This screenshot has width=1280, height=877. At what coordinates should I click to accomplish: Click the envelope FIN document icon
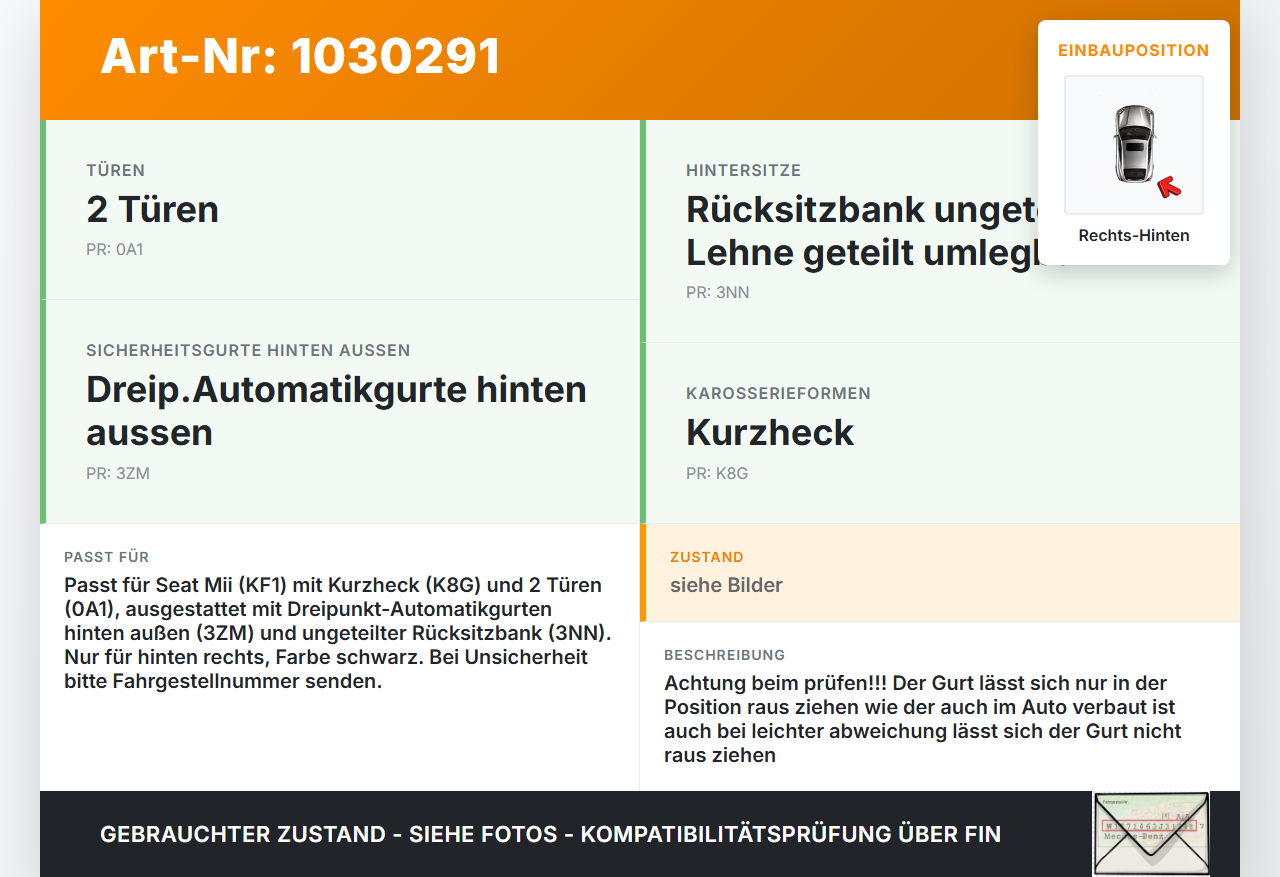(1151, 834)
